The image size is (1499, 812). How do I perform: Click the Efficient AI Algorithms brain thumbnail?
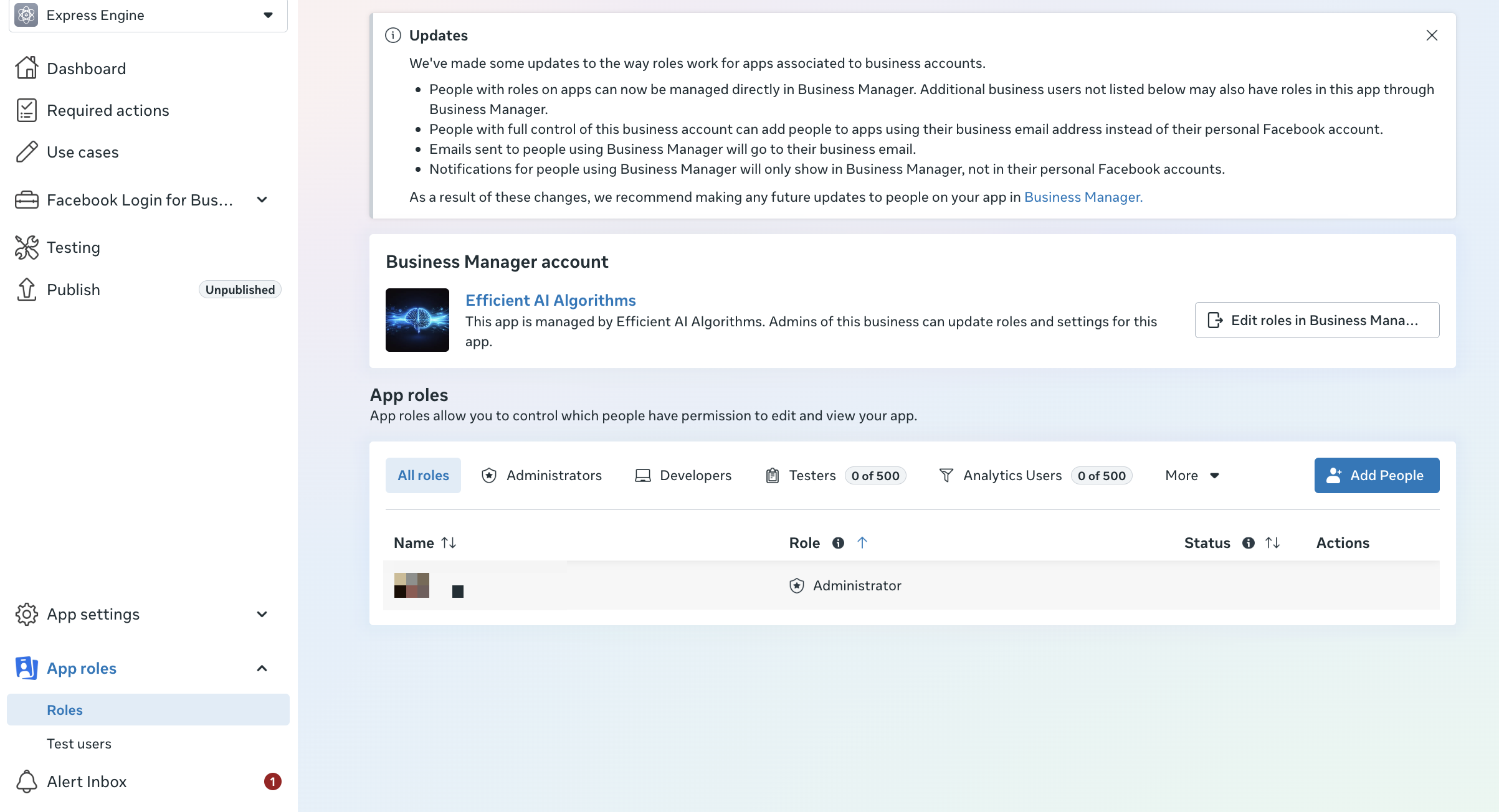point(417,320)
